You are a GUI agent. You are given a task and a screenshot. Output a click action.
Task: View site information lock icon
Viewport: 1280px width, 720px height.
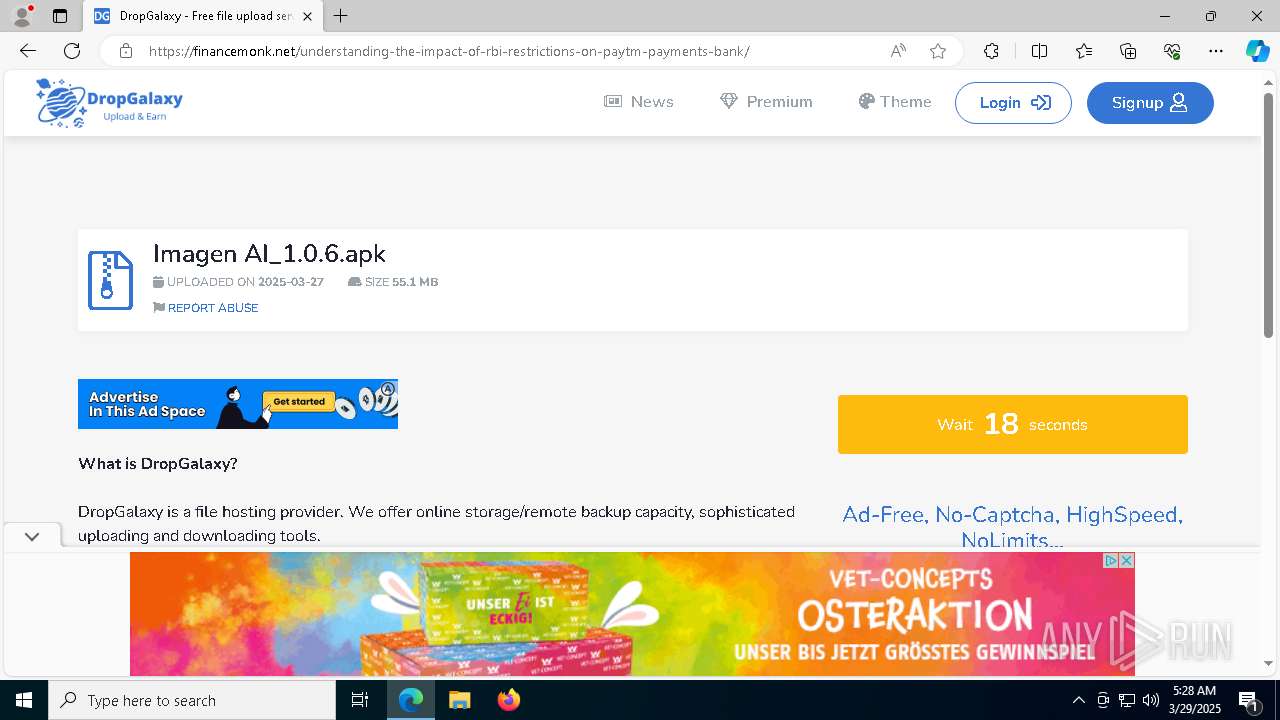126,51
